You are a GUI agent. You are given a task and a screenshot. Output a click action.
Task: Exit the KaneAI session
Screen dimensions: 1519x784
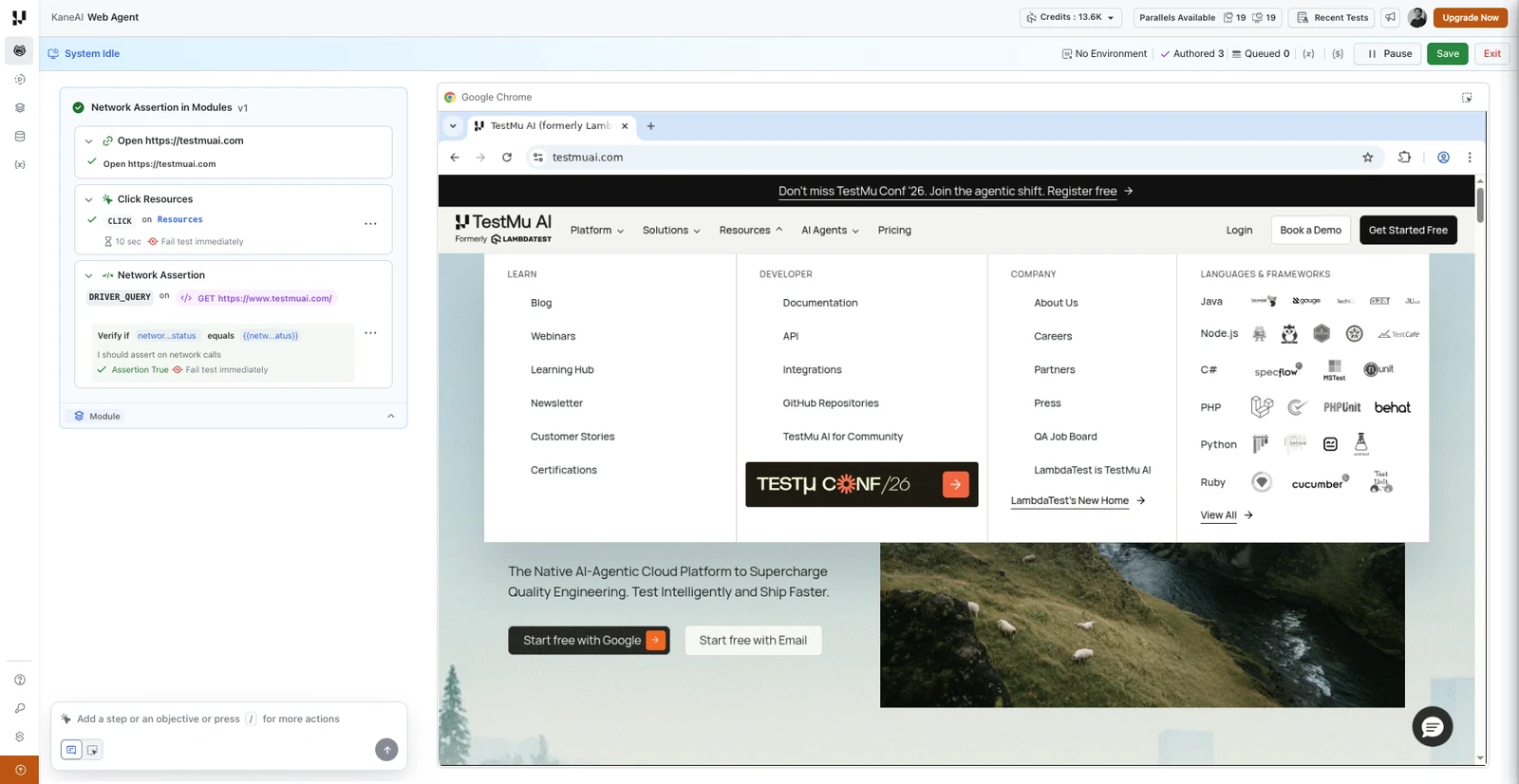coord(1492,54)
